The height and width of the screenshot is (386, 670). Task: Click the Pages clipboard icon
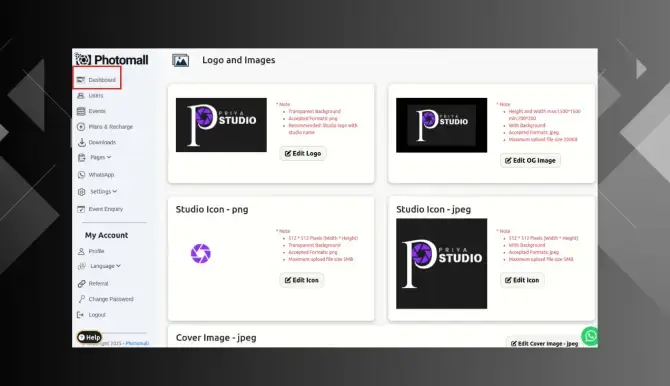(x=82, y=157)
